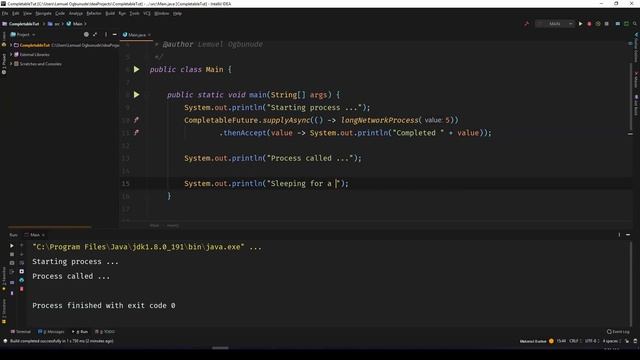Click Main breadcrumb in navigation bar
The image size is (640, 360).
pos(75,24)
